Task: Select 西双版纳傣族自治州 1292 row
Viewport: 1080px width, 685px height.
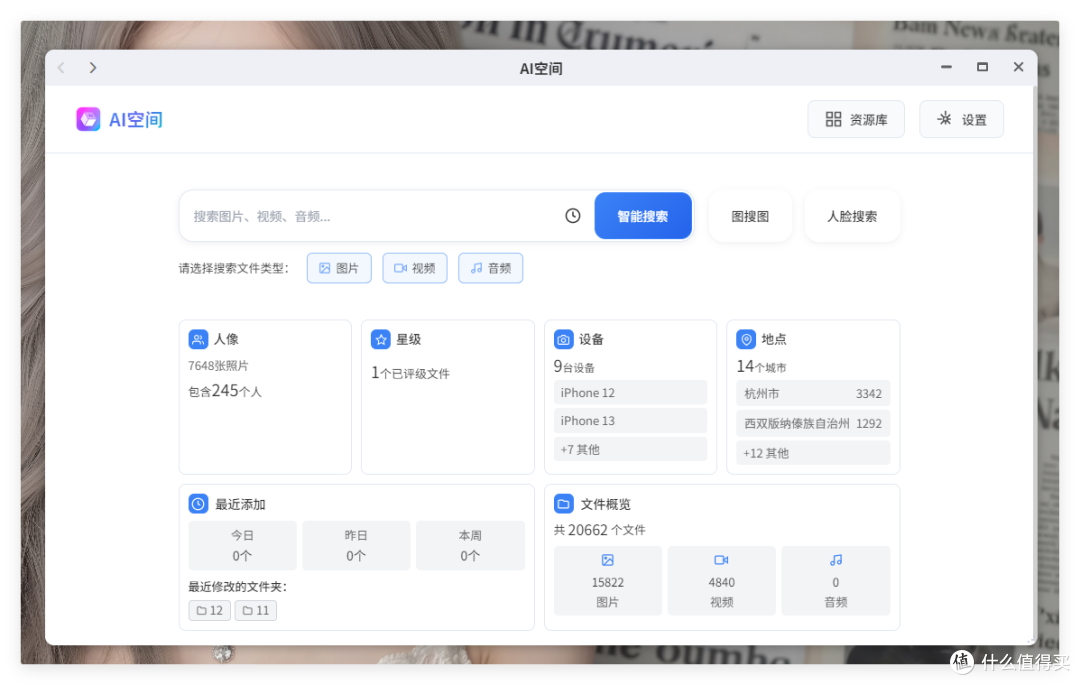Action: 813,423
